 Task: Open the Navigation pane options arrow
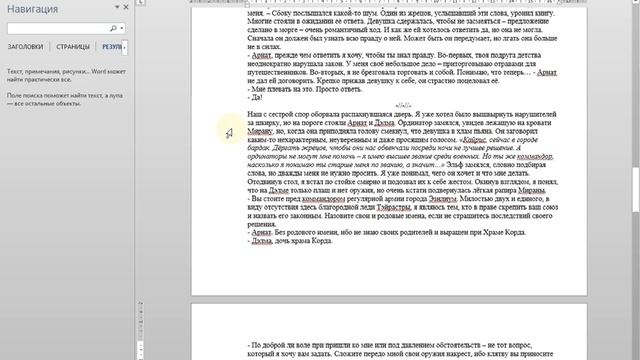[x=117, y=7]
